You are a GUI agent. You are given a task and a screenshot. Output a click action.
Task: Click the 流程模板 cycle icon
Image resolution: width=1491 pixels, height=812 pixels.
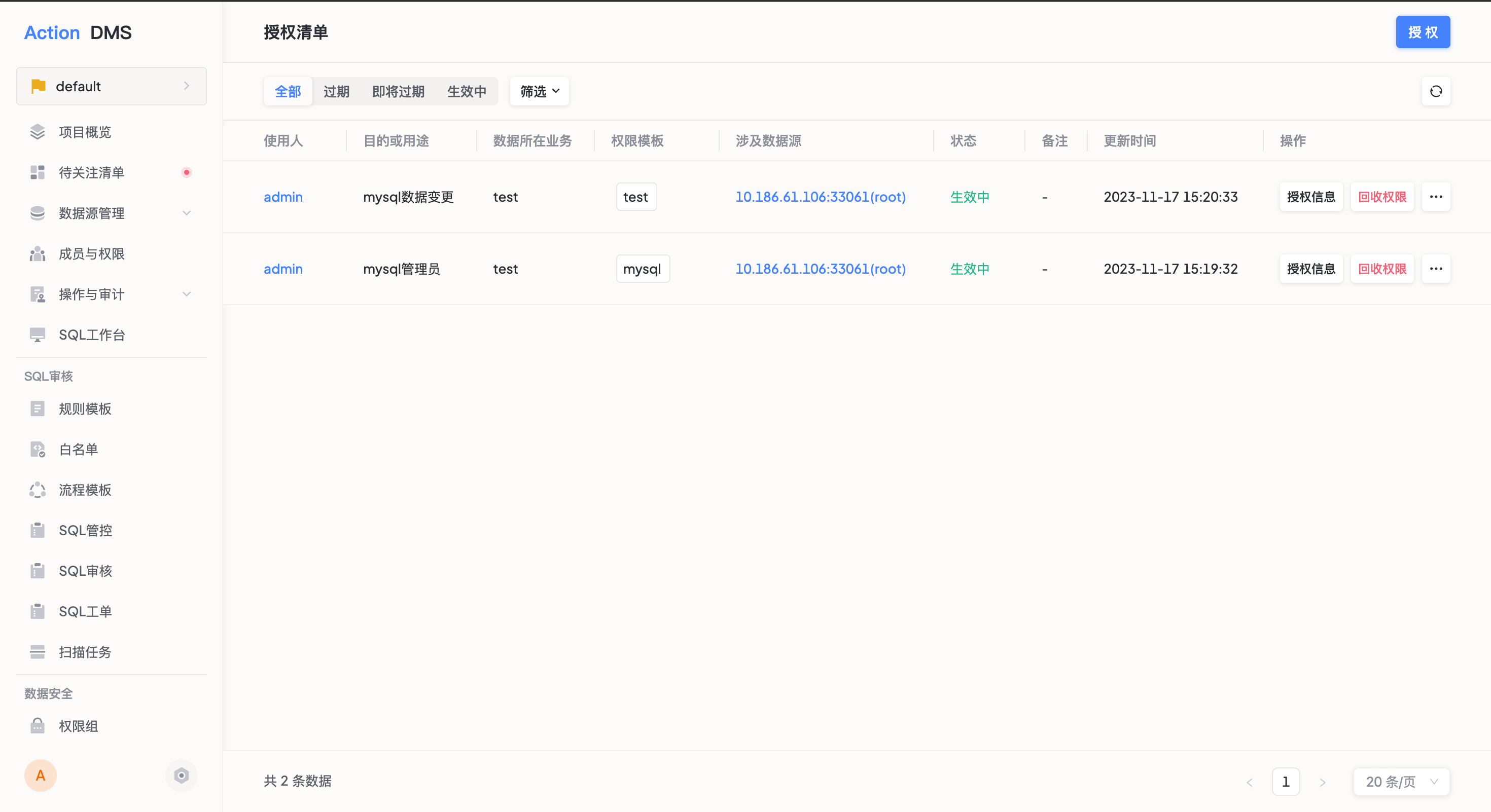(x=38, y=490)
